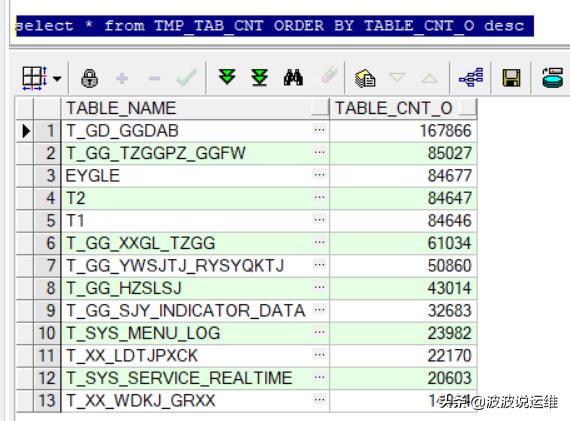
Task: Click the gray up triangle icon
Action: point(429,78)
